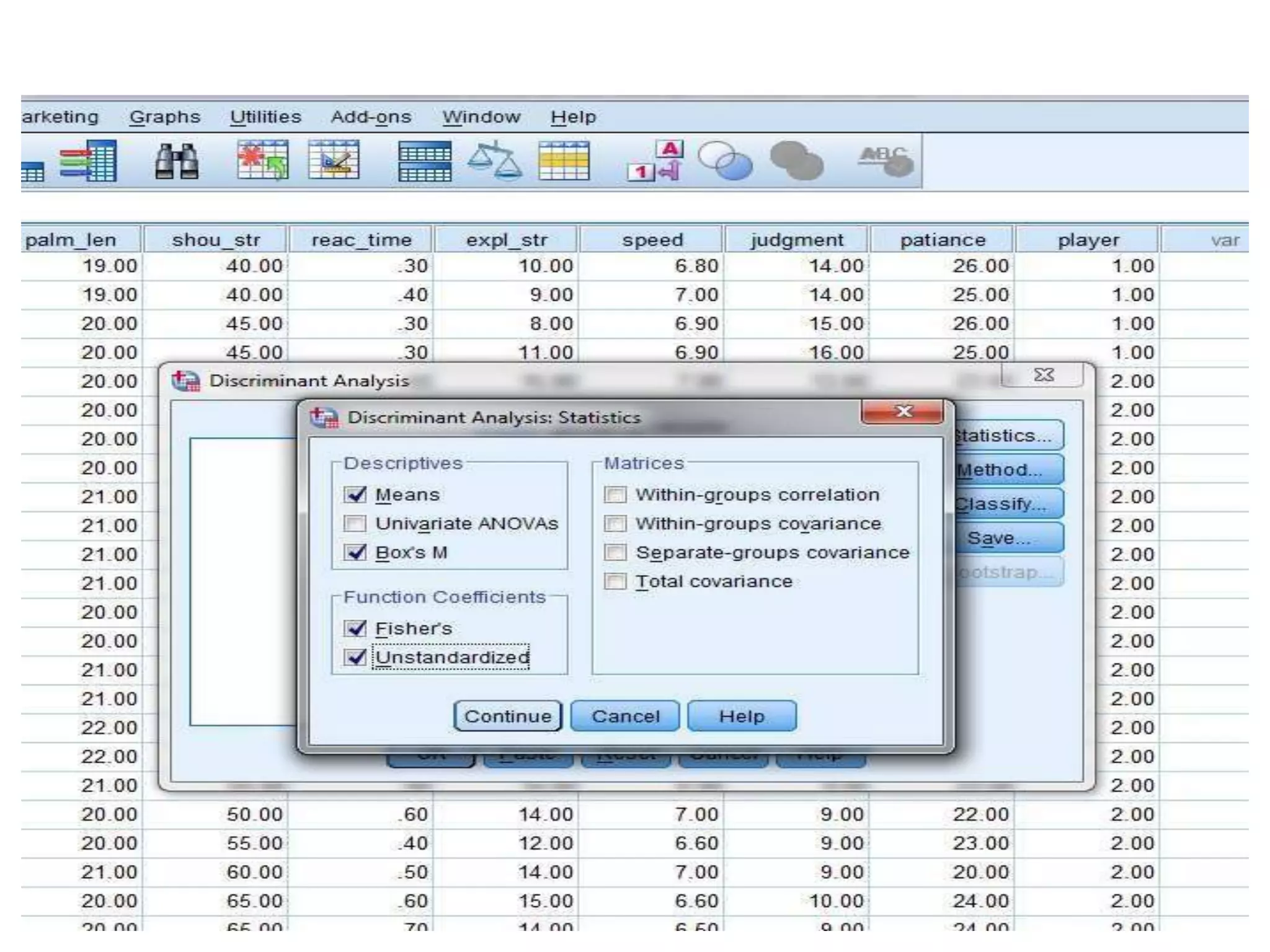Click the Spell Check ABC icon
Screen dimensions: 1270x952
pos(886,161)
